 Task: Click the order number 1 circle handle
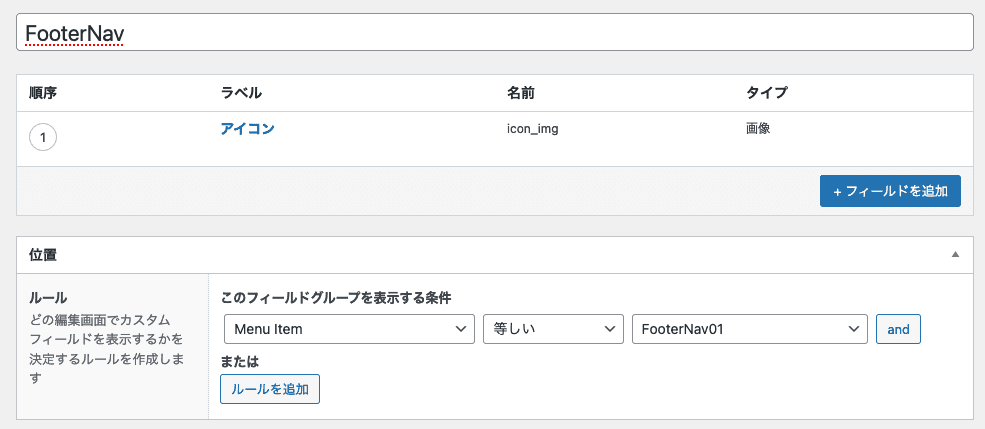[x=43, y=138]
